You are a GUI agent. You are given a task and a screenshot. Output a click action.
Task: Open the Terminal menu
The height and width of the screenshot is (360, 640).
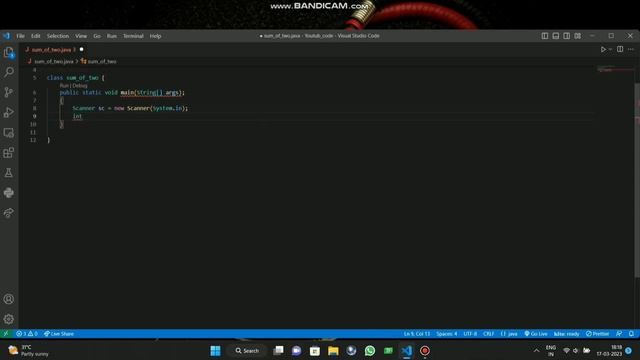(133, 36)
